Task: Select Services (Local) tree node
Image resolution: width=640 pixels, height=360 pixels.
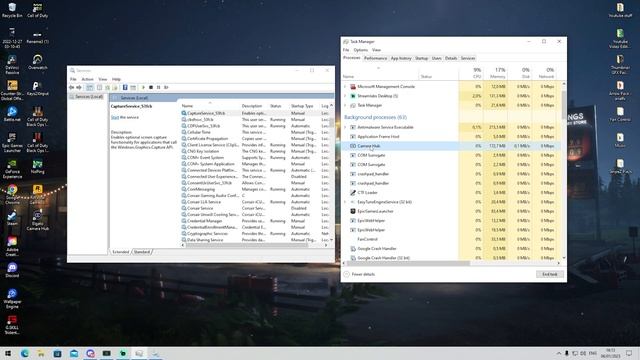Action: point(89,97)
